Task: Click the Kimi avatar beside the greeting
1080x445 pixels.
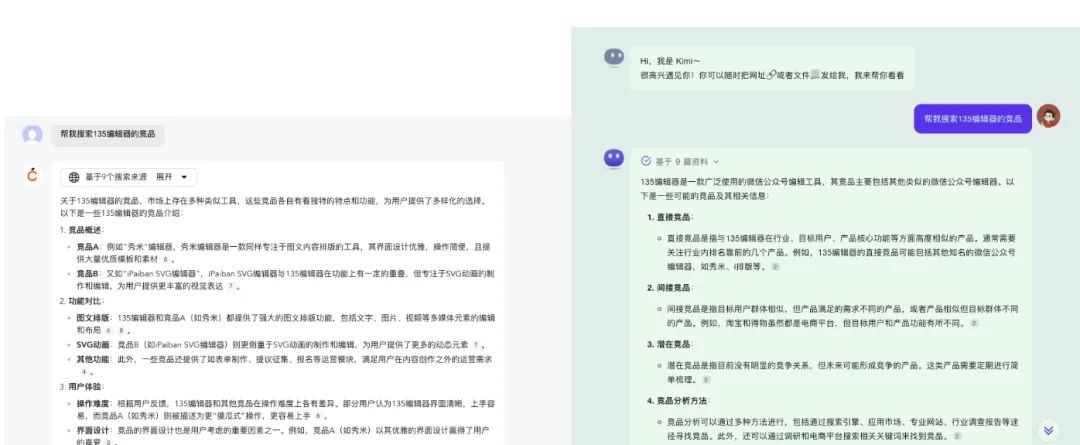Action: 614,56
